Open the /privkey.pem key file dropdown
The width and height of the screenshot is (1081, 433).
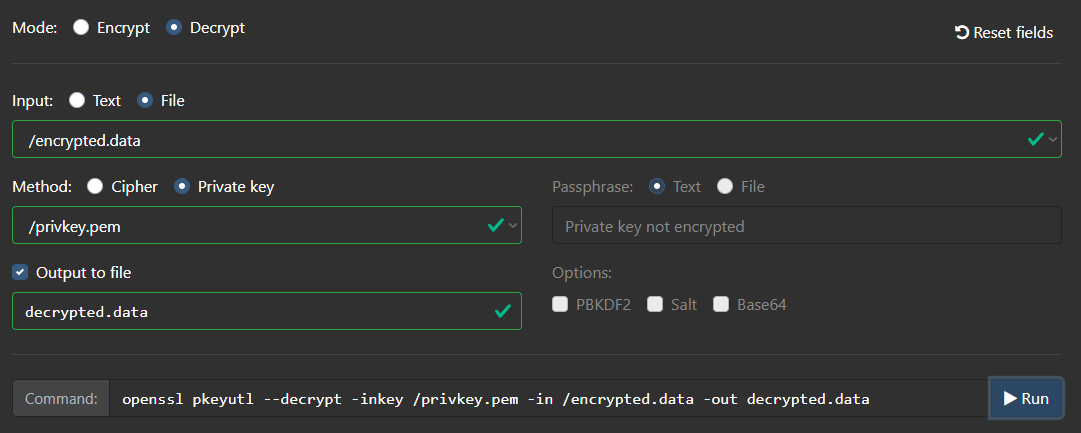(x=513, y=225)
